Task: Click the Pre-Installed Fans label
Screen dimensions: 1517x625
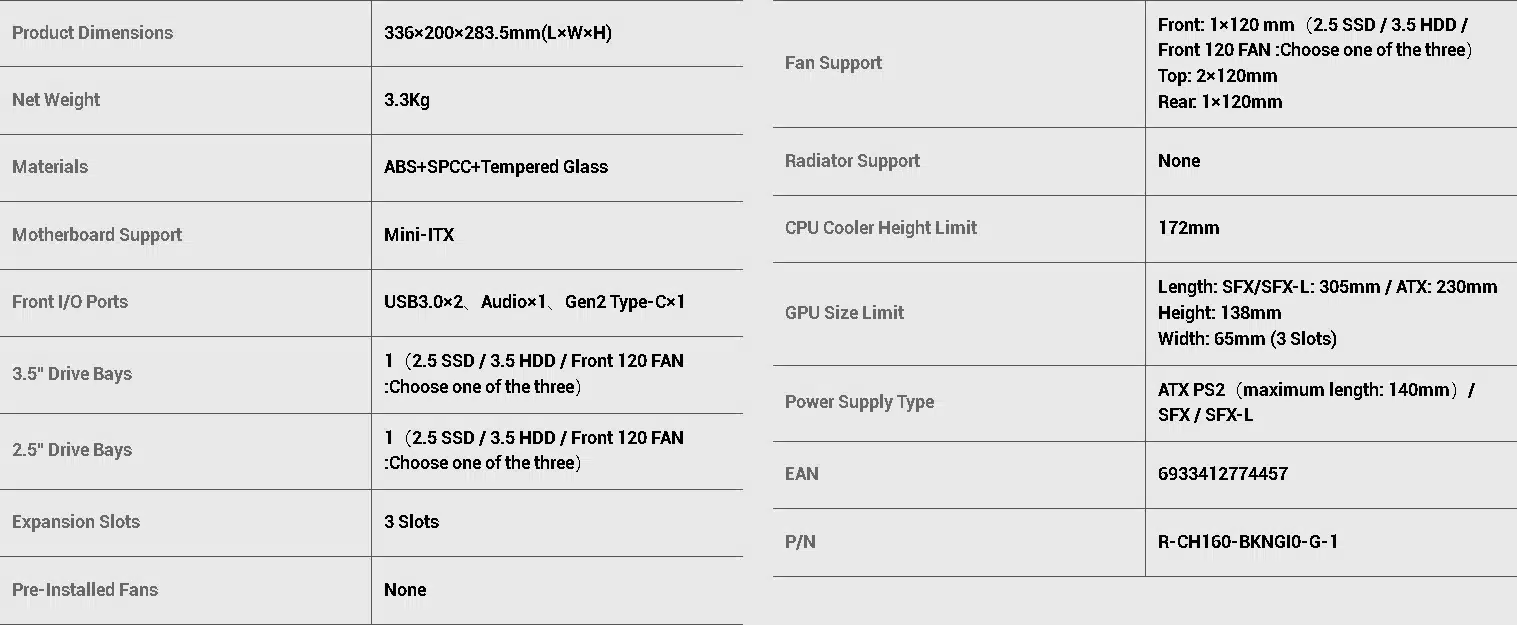Action: click(x=85, y=590)
